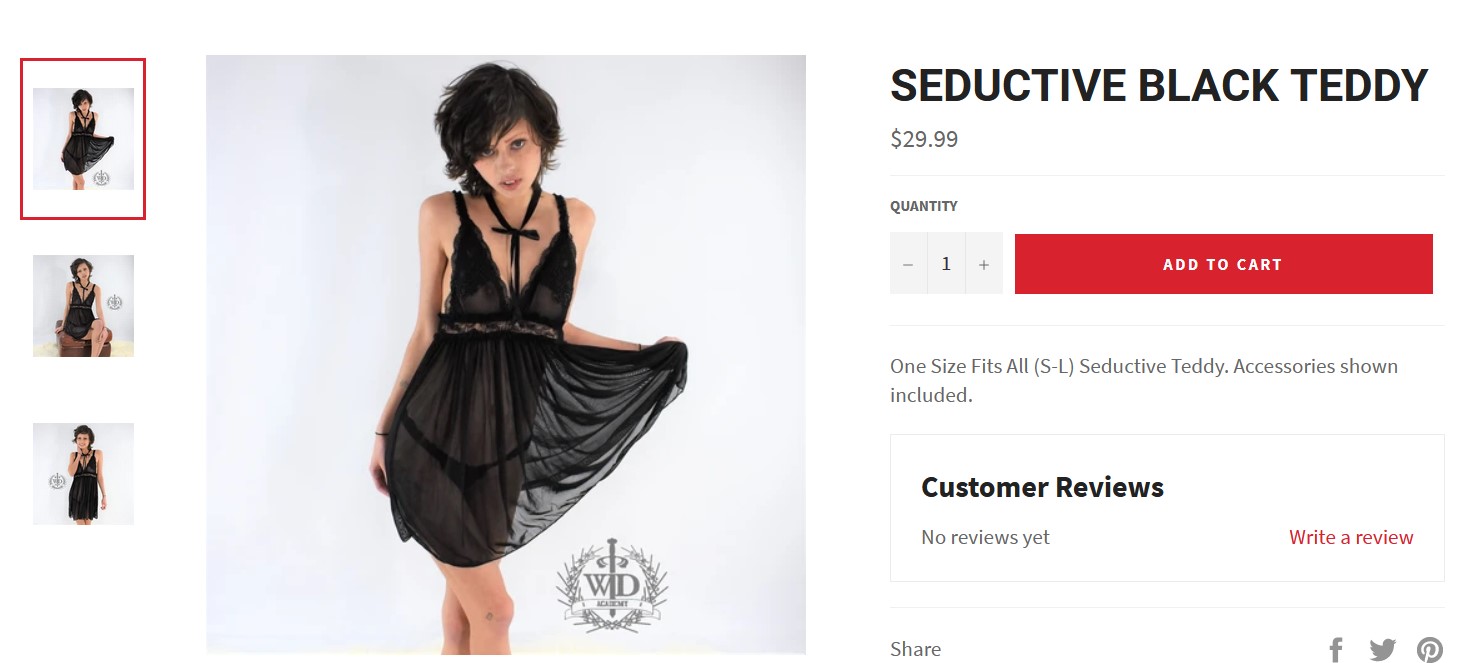
Task: Open the Write a review link
Action: point(1351,537)
